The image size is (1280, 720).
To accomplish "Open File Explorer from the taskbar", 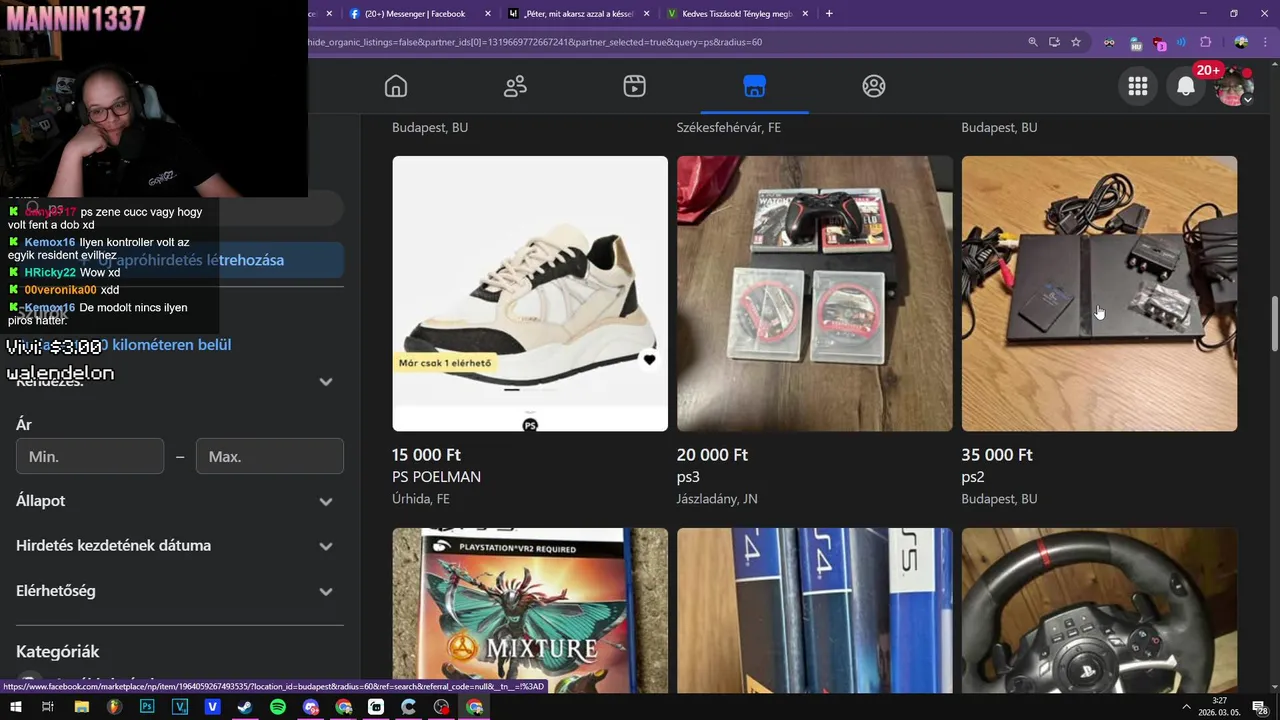I will (82, 707).
